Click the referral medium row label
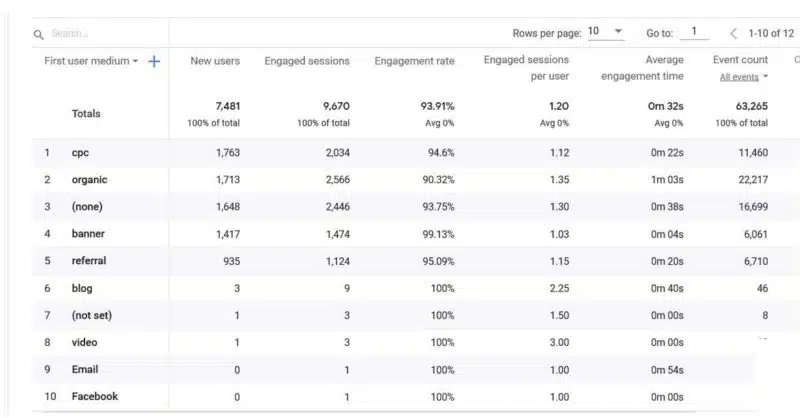The image size is (800, 418). [x=89, y=261]
